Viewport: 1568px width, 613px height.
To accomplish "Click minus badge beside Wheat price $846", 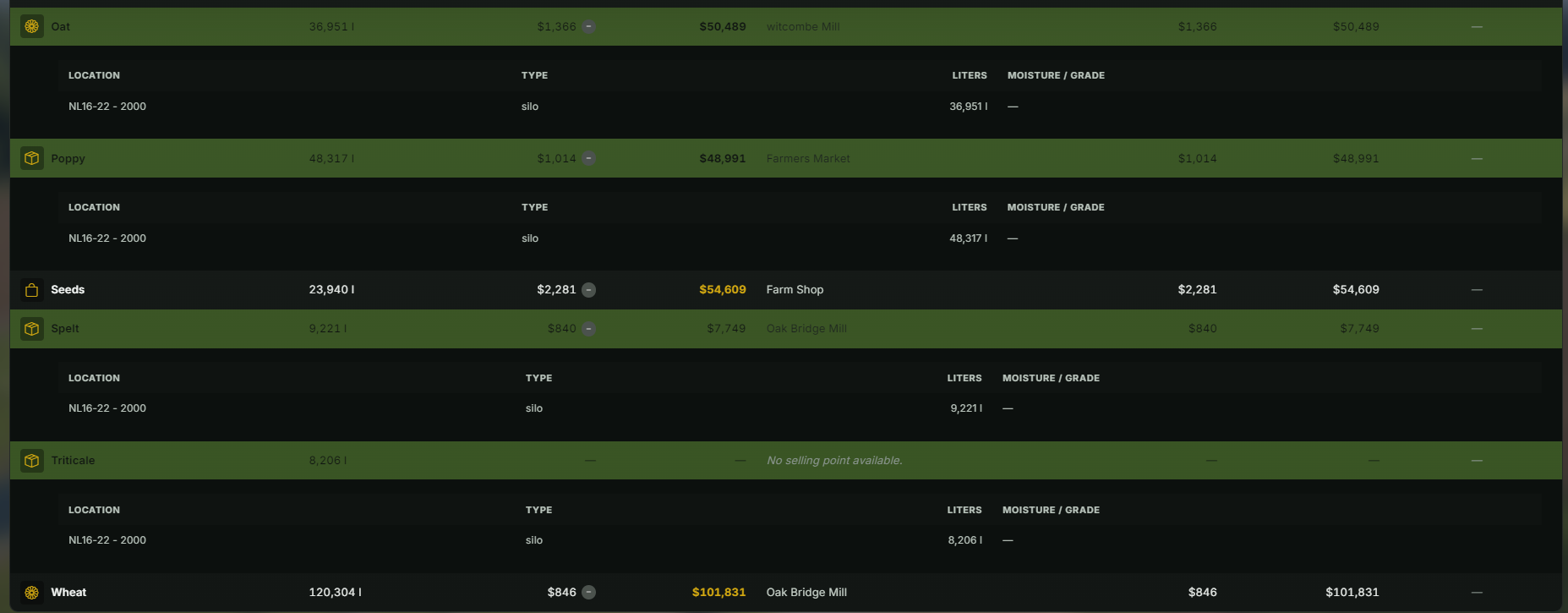I will coord(589,593).
